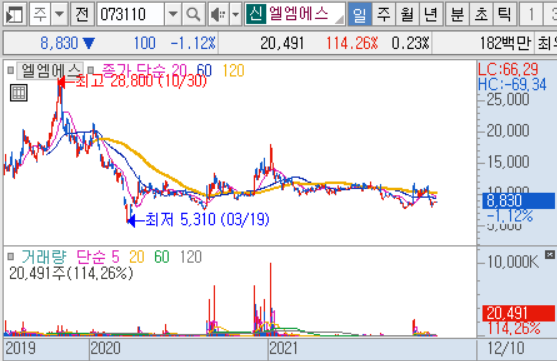Click stock code input field 073110

click(x=130, y=14)
